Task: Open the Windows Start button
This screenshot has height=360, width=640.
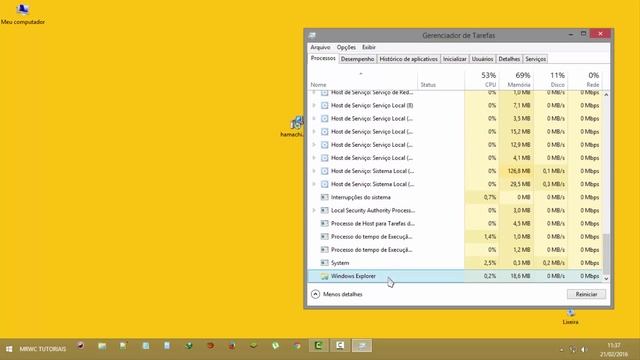Action: coord(9,349)
